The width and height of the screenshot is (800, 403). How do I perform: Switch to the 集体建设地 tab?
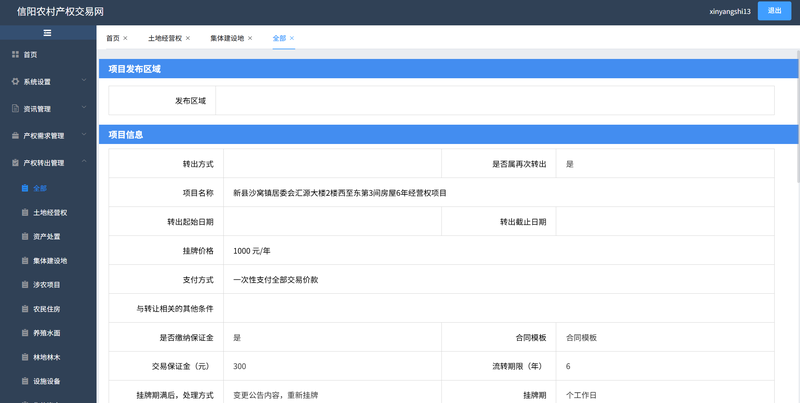click(227, 38)
